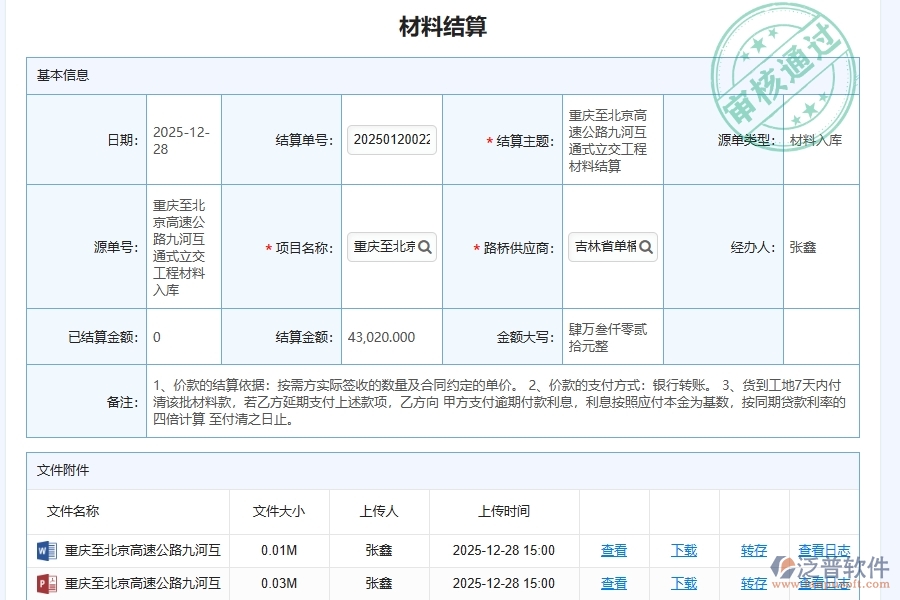Click 下载 on the second attachment row
This screenshot has height=600, width=900.
pyautogui.click(x=684, y=584)
